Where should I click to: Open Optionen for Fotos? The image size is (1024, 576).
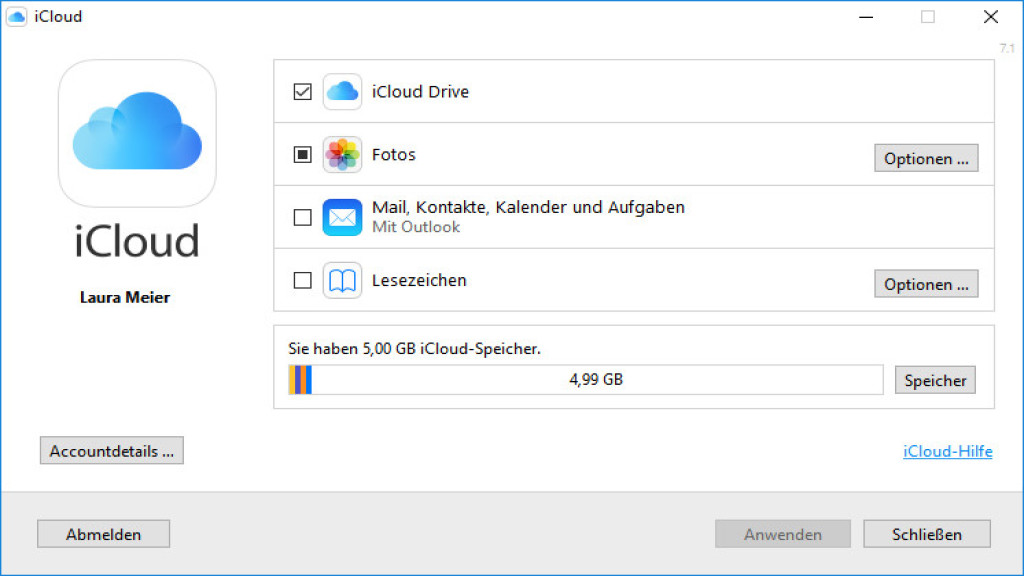[926, 157]
